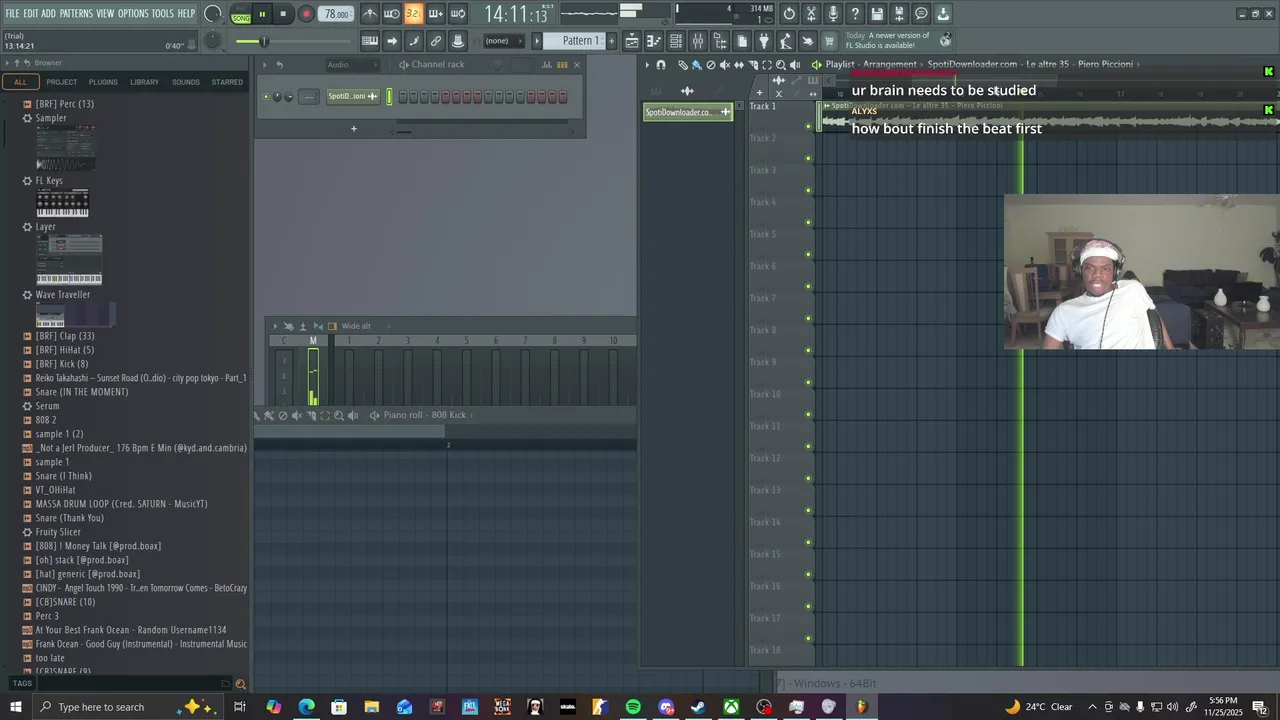Open the EDIT menu

(x=31, y=14)
